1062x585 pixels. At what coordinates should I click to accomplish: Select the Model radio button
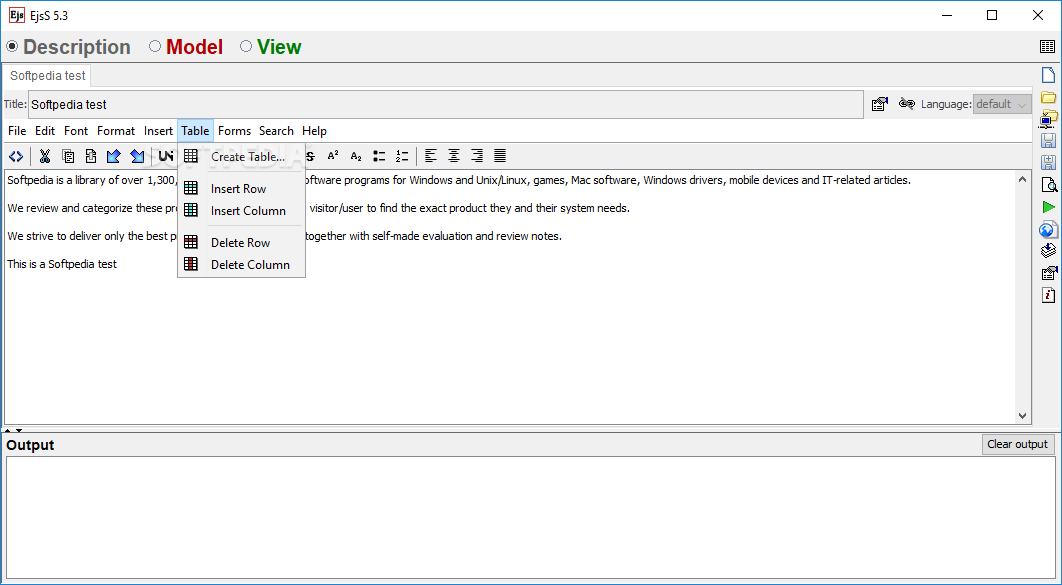click(x=155, y=46)
